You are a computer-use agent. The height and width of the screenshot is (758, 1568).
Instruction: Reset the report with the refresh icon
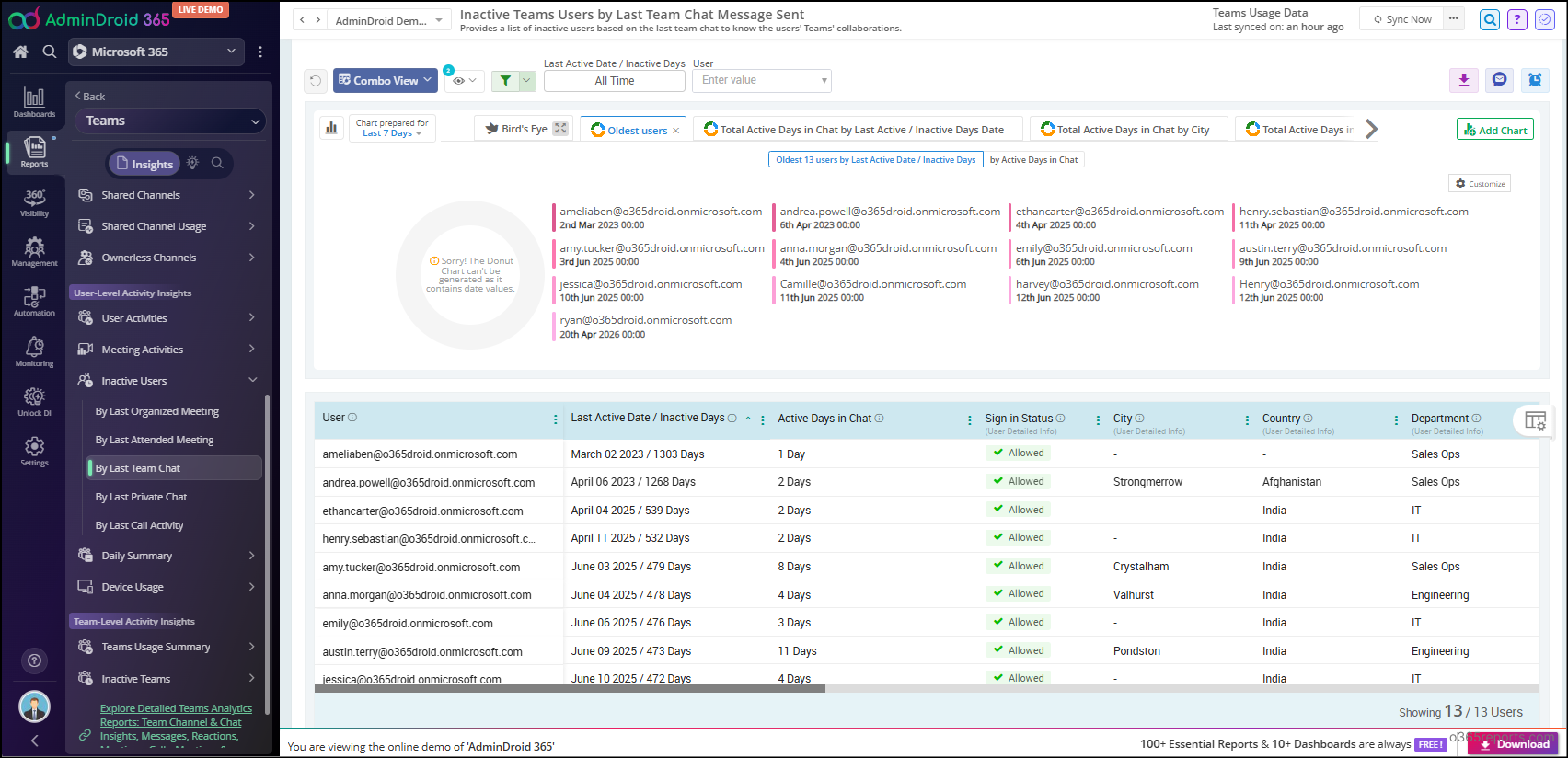(x=316, y=81)
